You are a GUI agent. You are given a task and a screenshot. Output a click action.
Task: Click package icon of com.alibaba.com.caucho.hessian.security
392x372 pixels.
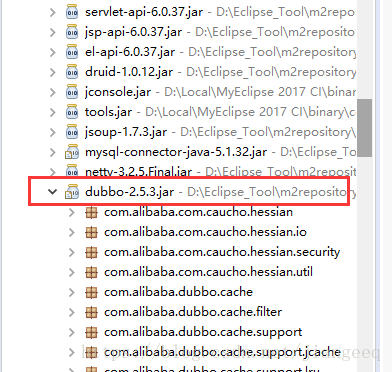coord(91,252)
